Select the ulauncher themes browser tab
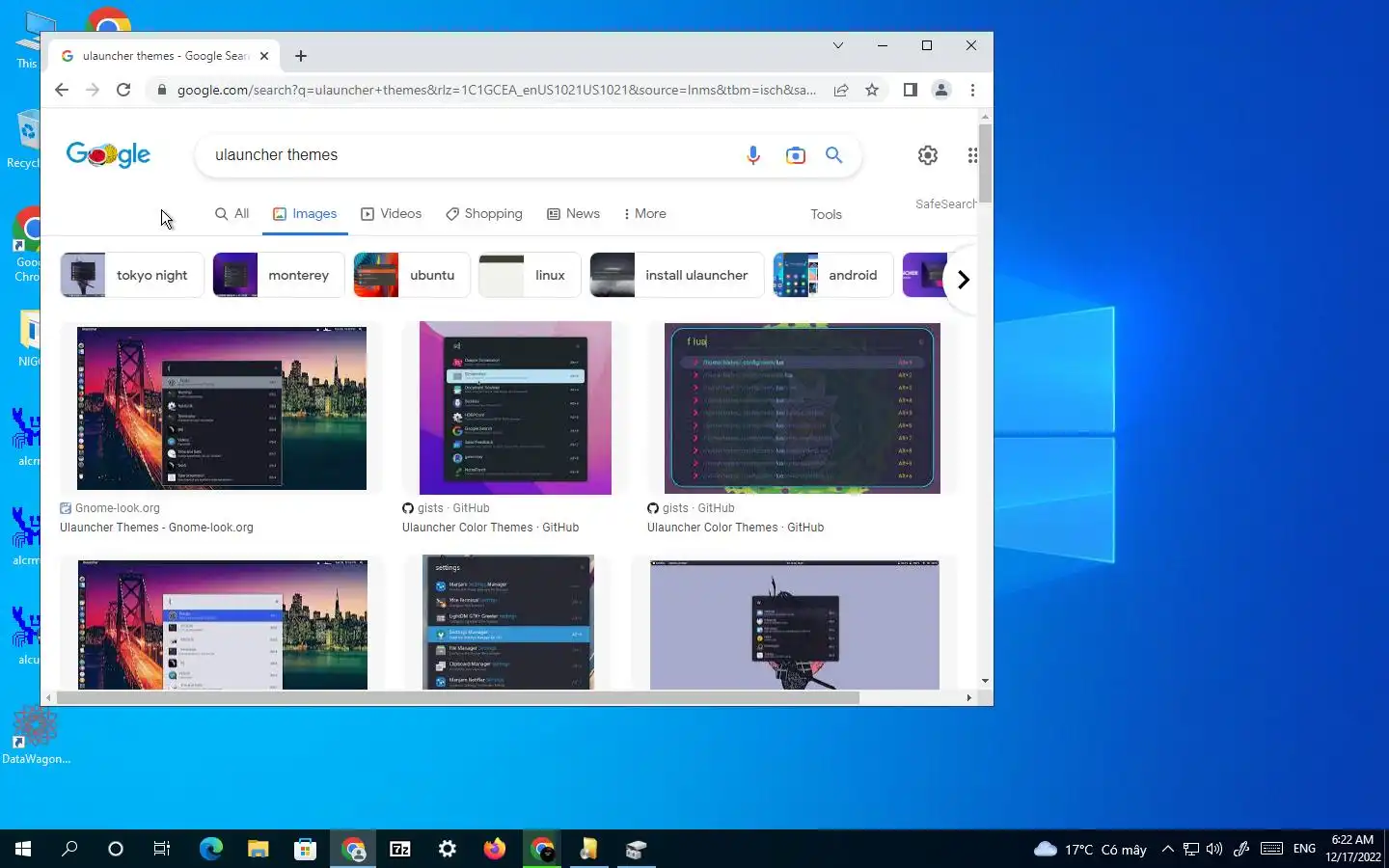The height and width of the screenshot is (868, 1389). (164, 56)
